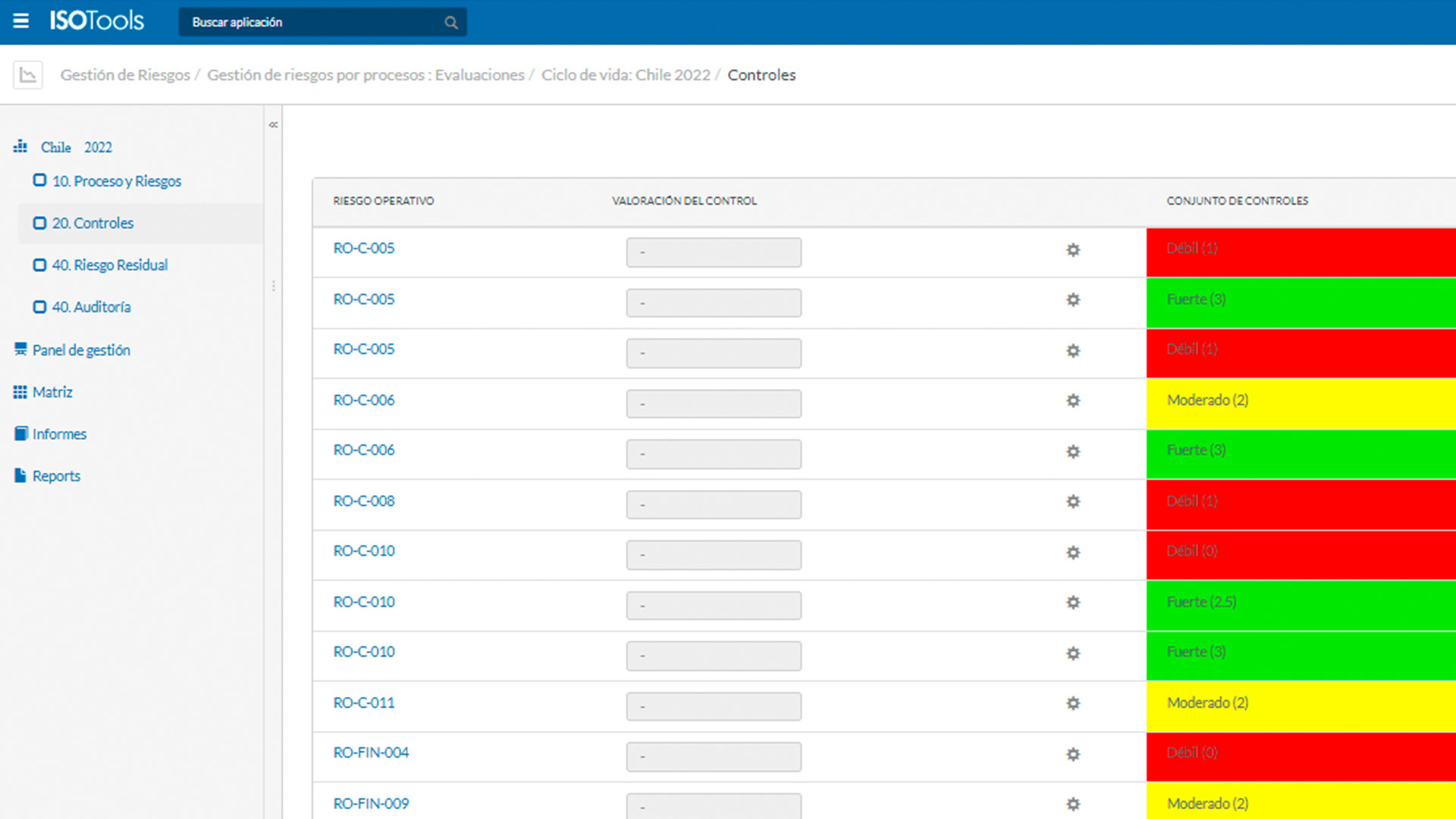Viewport: 1456px width, 819px height.
Task: Open valuation dropdown in Fuerte (2.5) row
Action: point(714,605)
